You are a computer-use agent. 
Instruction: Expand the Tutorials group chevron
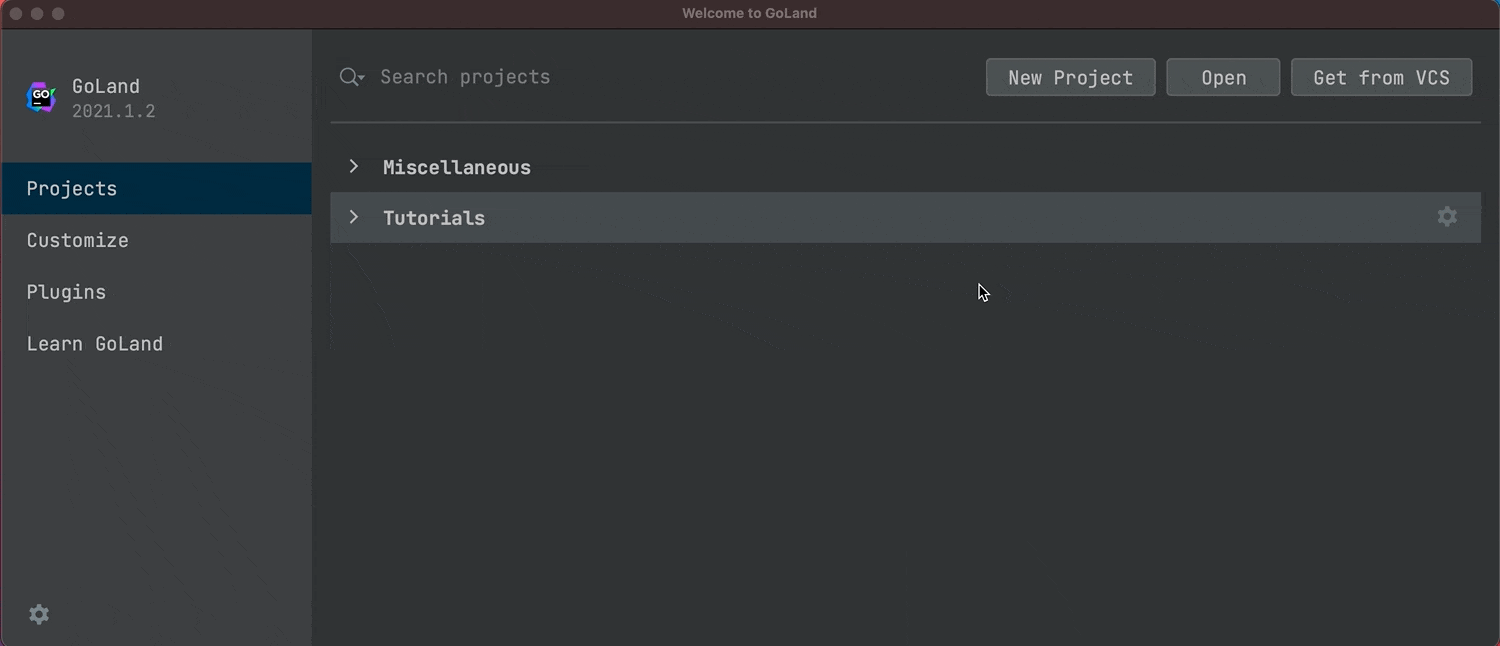[x=354, y=217]
